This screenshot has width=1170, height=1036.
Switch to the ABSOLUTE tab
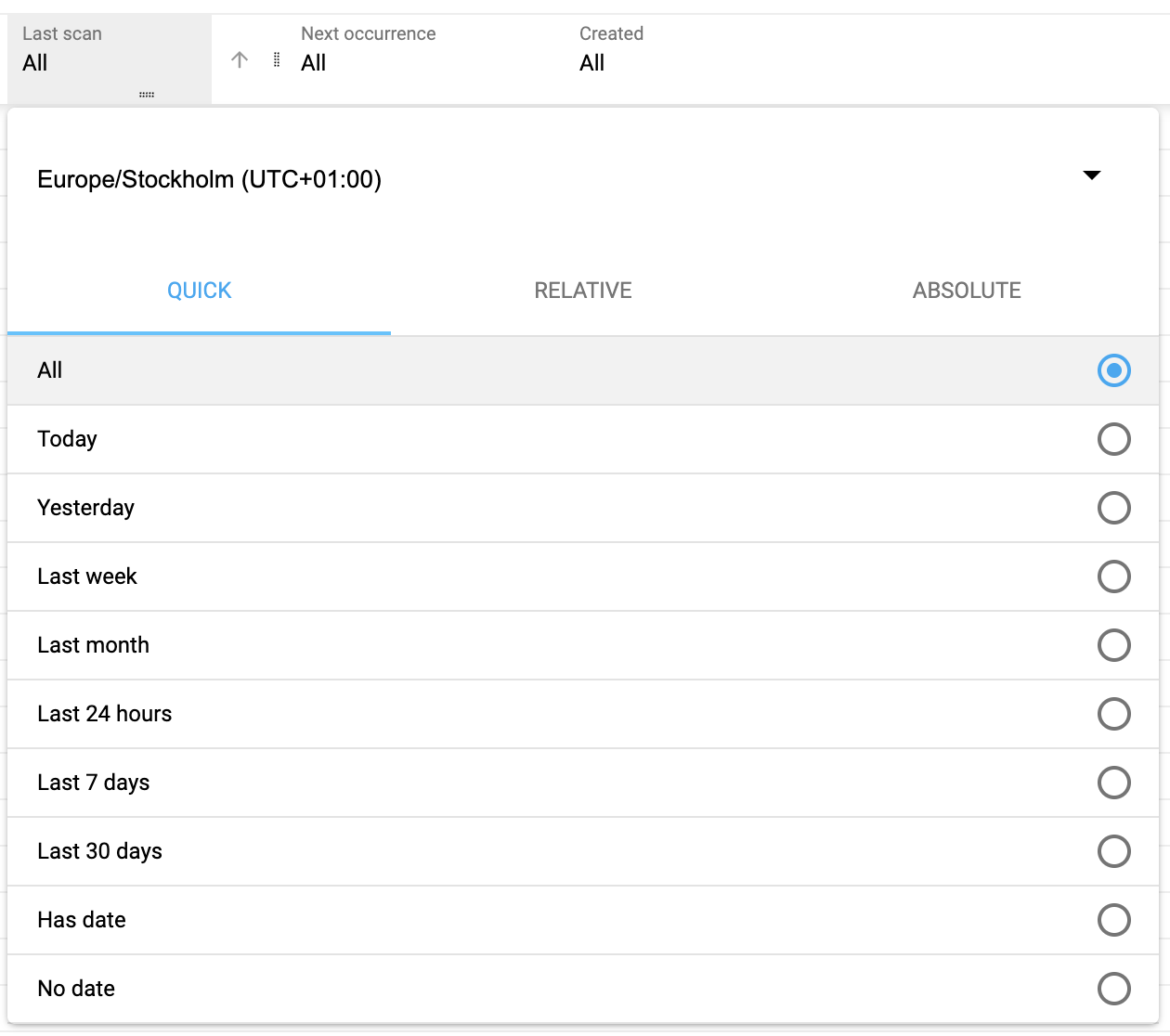click(966, 290)
